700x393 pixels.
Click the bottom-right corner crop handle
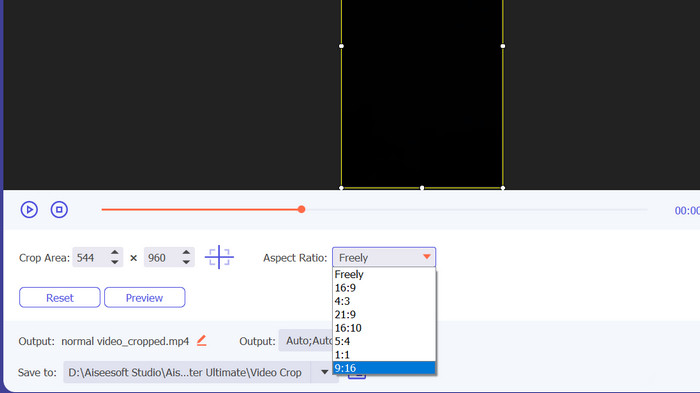point(503,188)
